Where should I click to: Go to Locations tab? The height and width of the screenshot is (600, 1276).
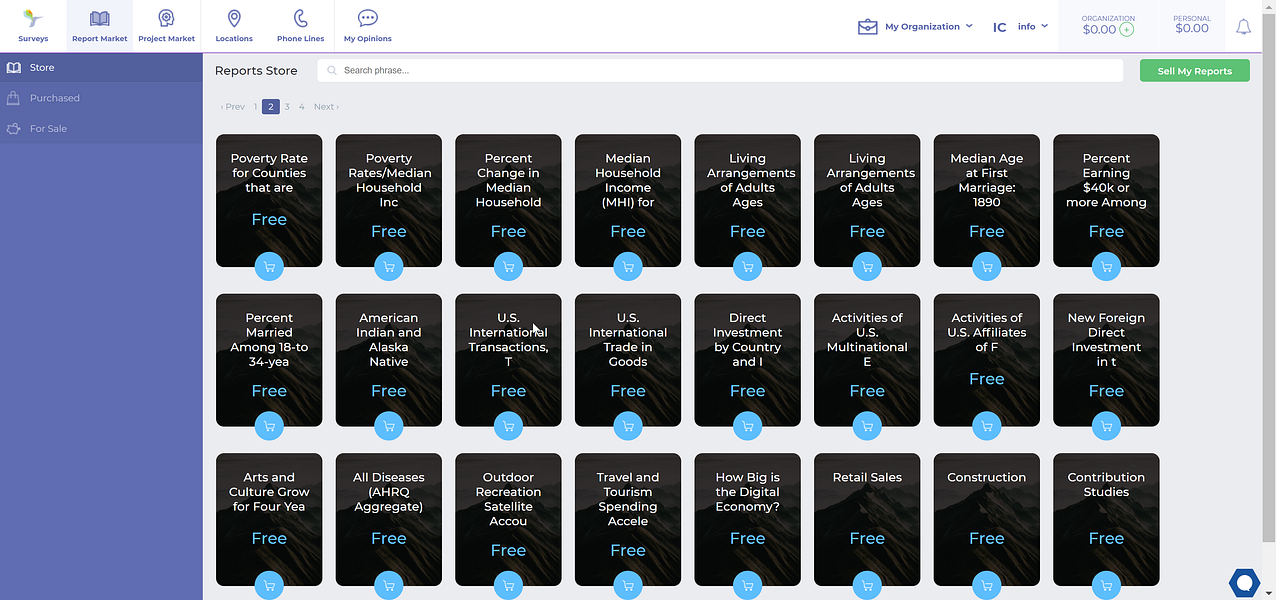point(234,26)
